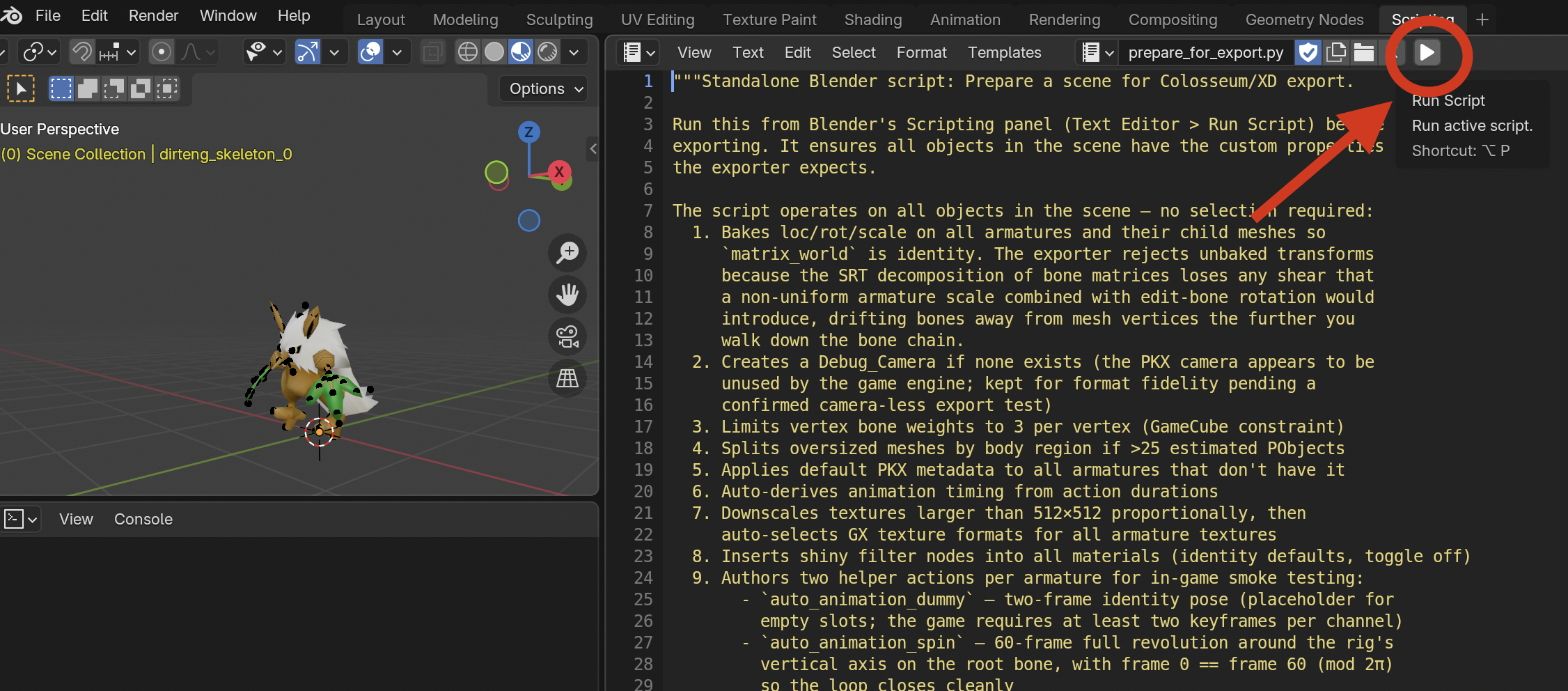
Task: Choose the Set New Selection mode icon
Action: click(x=61, y=88)
